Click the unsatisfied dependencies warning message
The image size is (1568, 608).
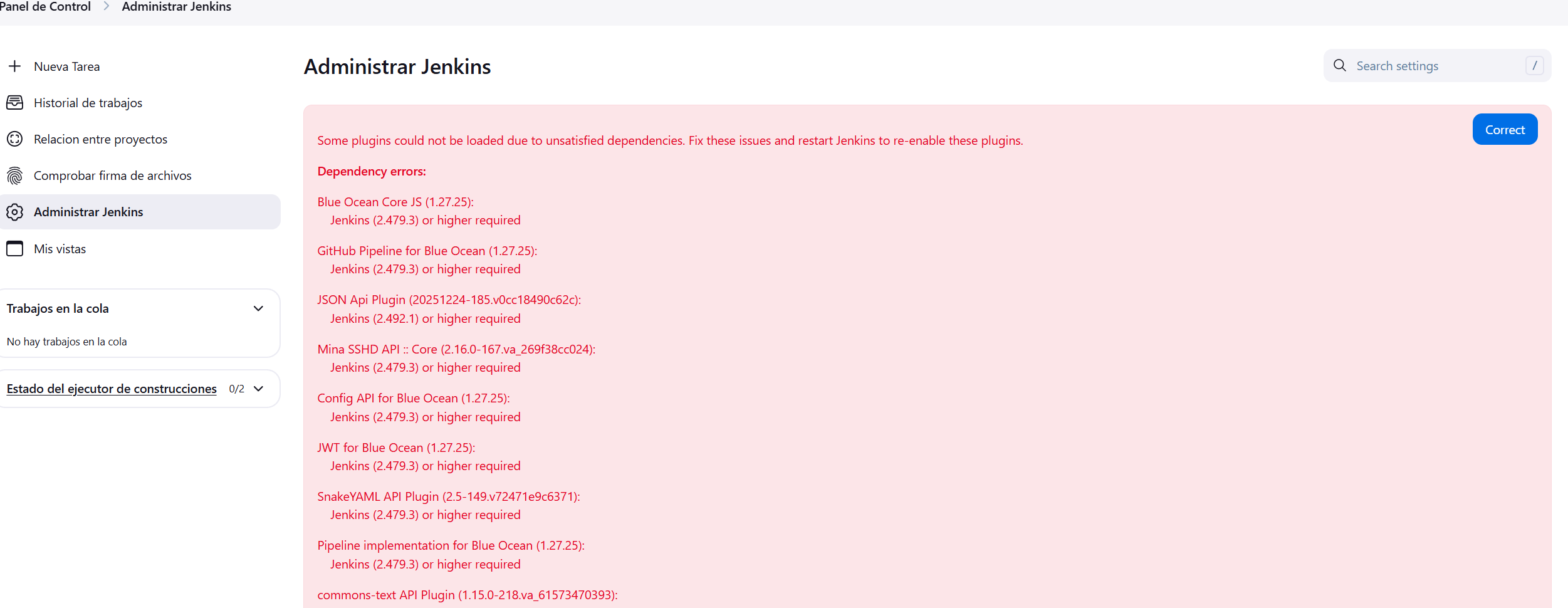click(x=670, y=140)
